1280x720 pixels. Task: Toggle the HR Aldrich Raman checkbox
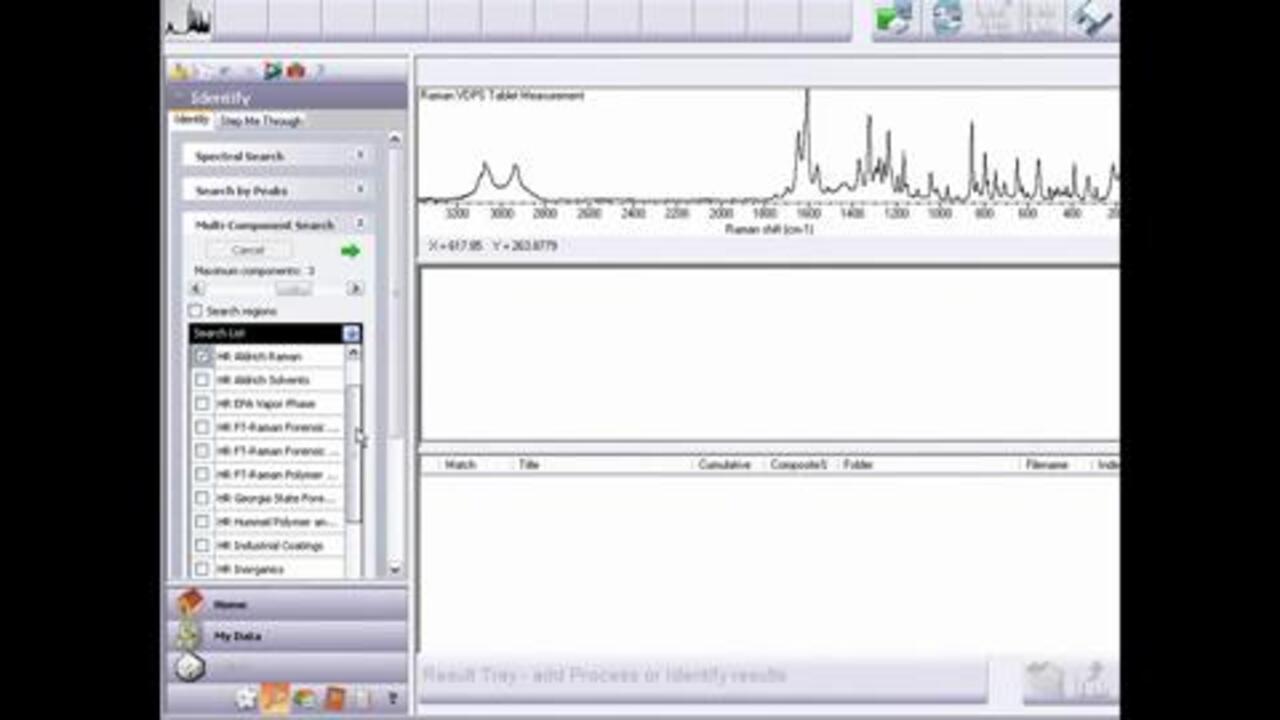pyautogui.click(x=203, y=356)
